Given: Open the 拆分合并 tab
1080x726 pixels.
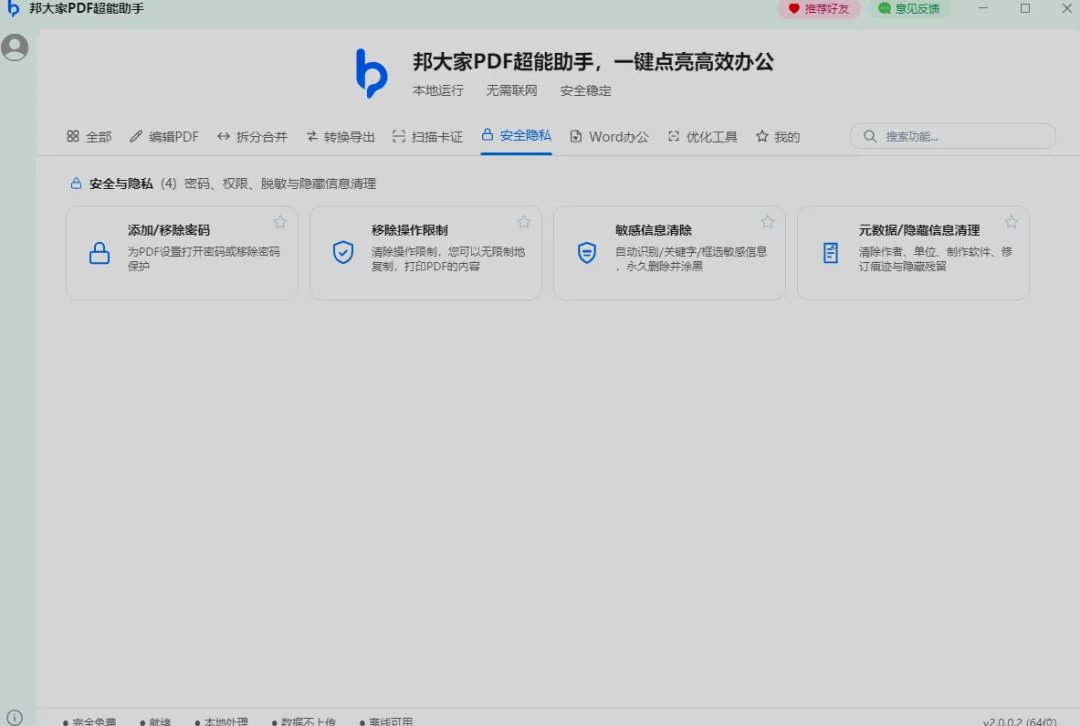Looking at the screenshot, I should (252, 136).
